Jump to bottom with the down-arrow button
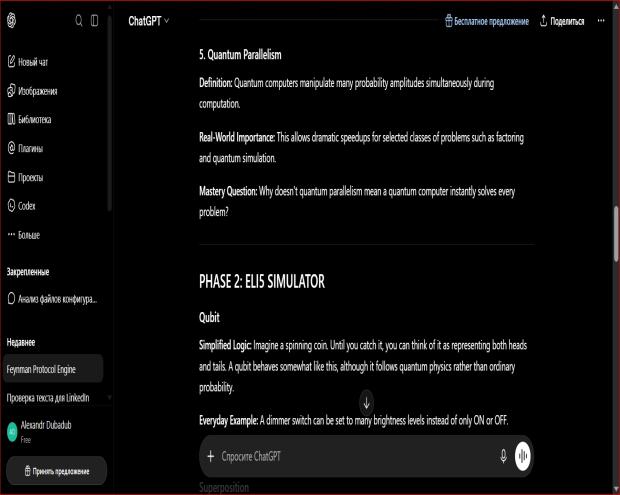This screenshot has width=620, height=495. point(367,402)
